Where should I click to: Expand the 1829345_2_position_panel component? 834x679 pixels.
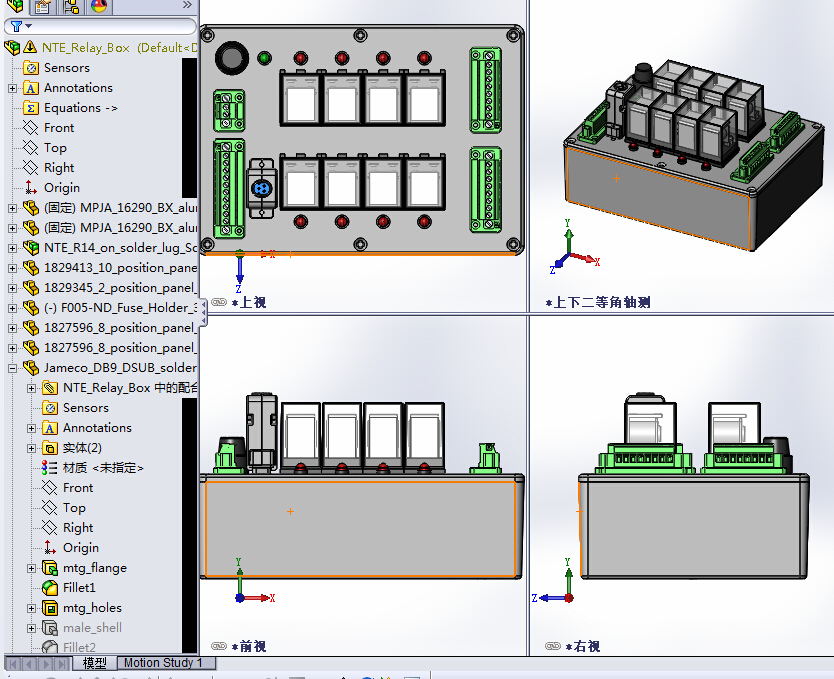coord(12,288)
